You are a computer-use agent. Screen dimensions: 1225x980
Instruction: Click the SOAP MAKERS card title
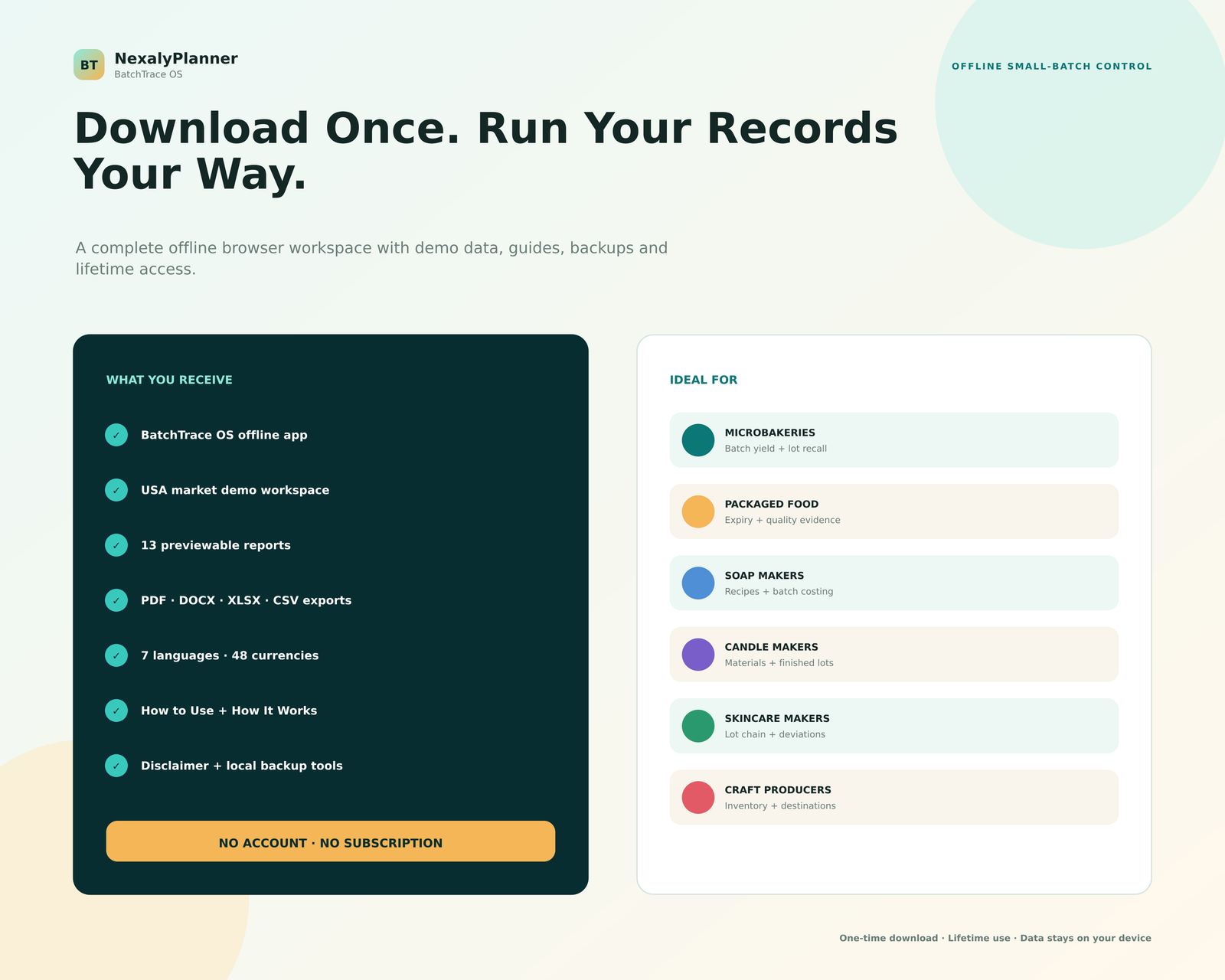(x=764, y=576)
